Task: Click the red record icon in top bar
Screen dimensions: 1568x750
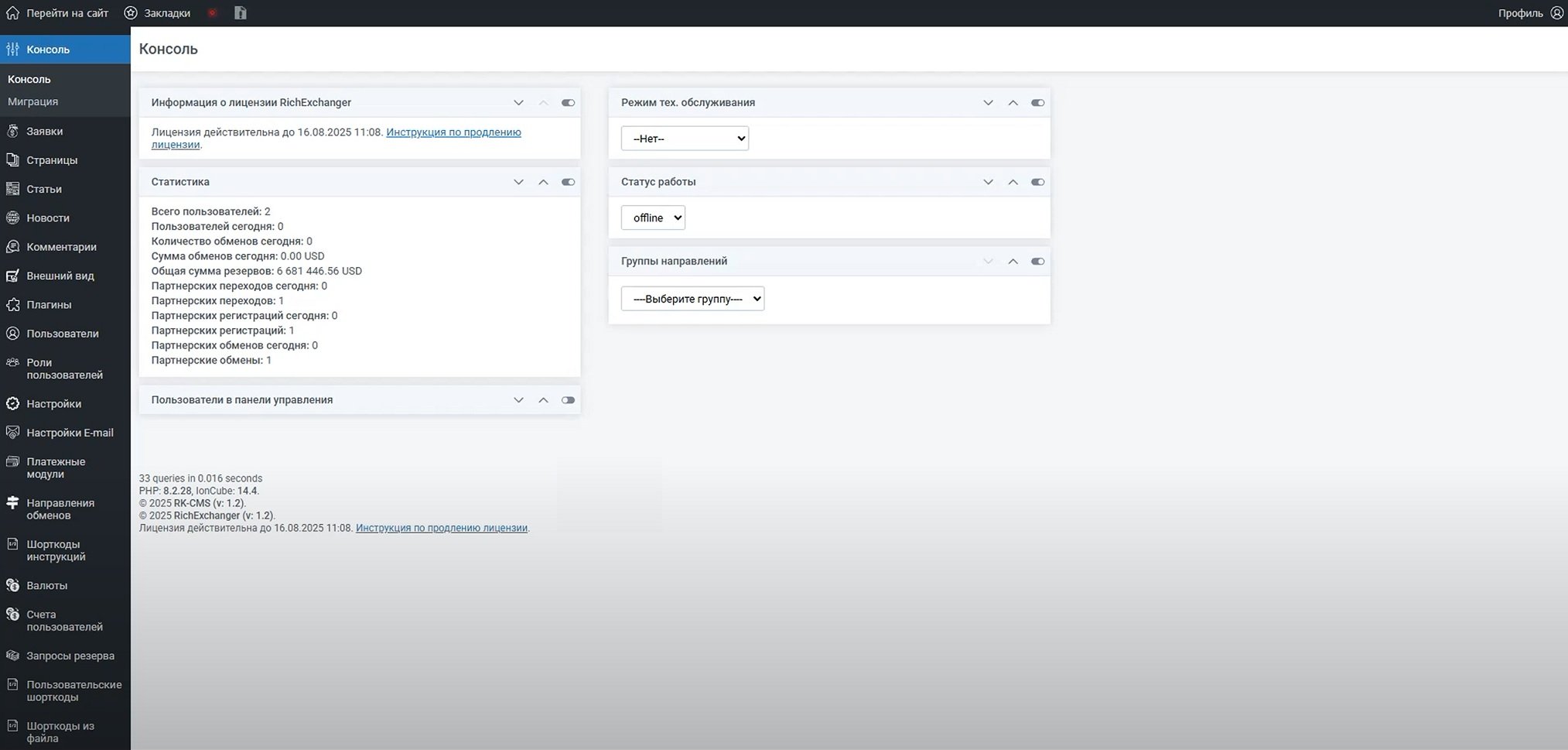Action: (x=212, y=13)
